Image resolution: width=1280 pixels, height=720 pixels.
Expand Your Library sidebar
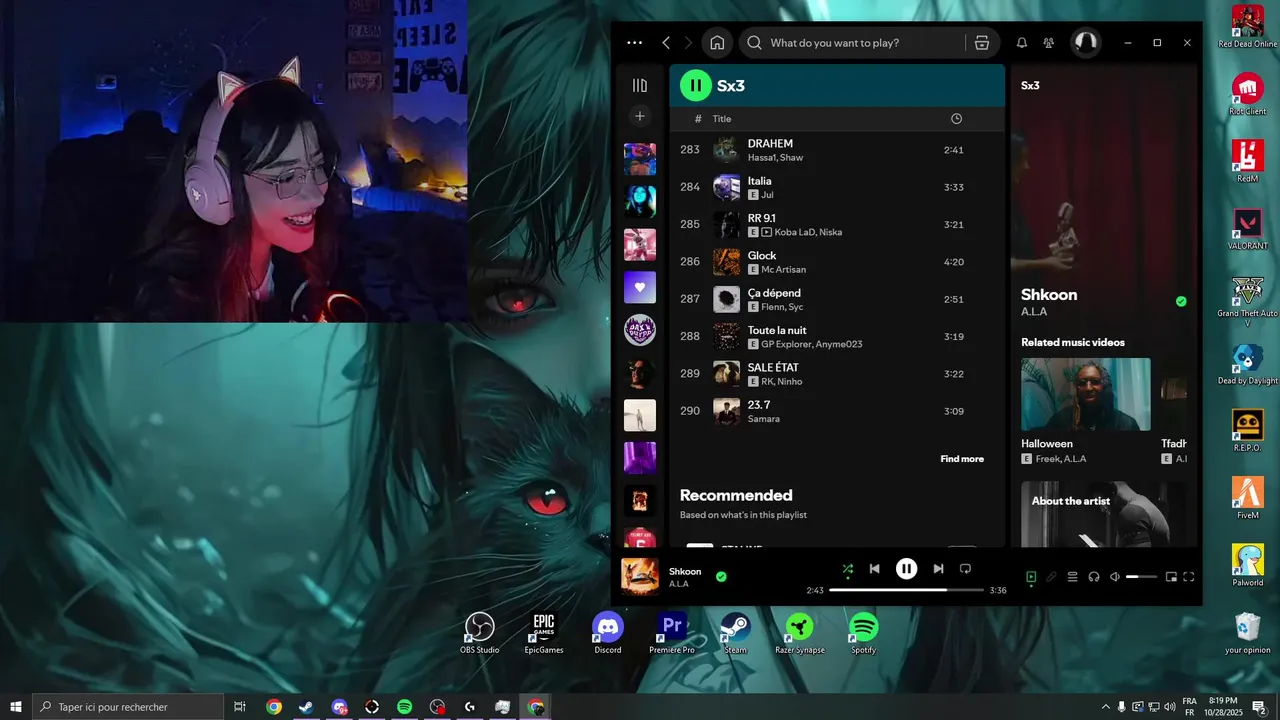pos(640,86)
